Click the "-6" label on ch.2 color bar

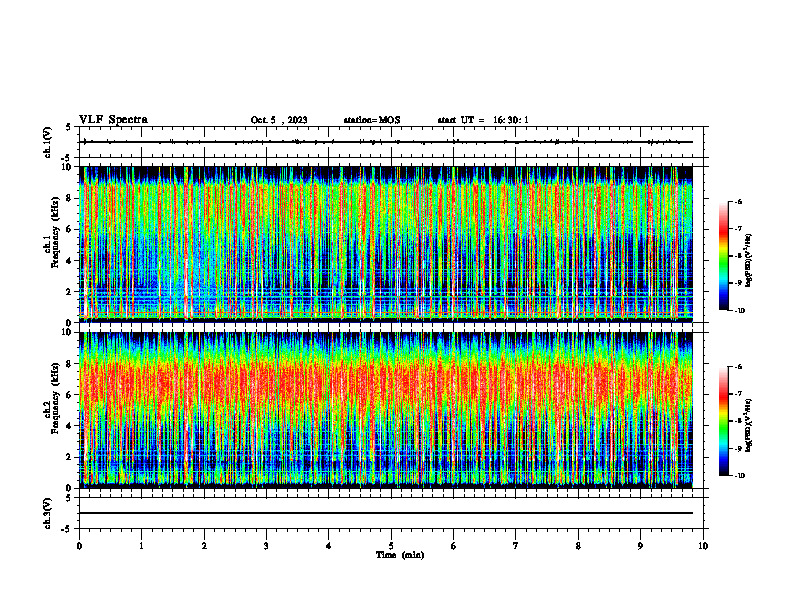(x=738, y=367)
